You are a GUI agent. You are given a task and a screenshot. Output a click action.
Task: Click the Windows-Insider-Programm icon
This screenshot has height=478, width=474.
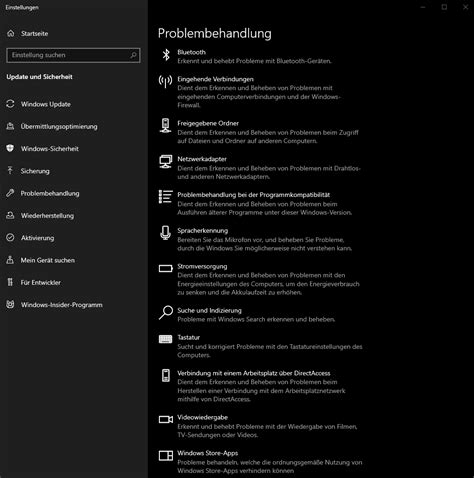coord(10,304)
